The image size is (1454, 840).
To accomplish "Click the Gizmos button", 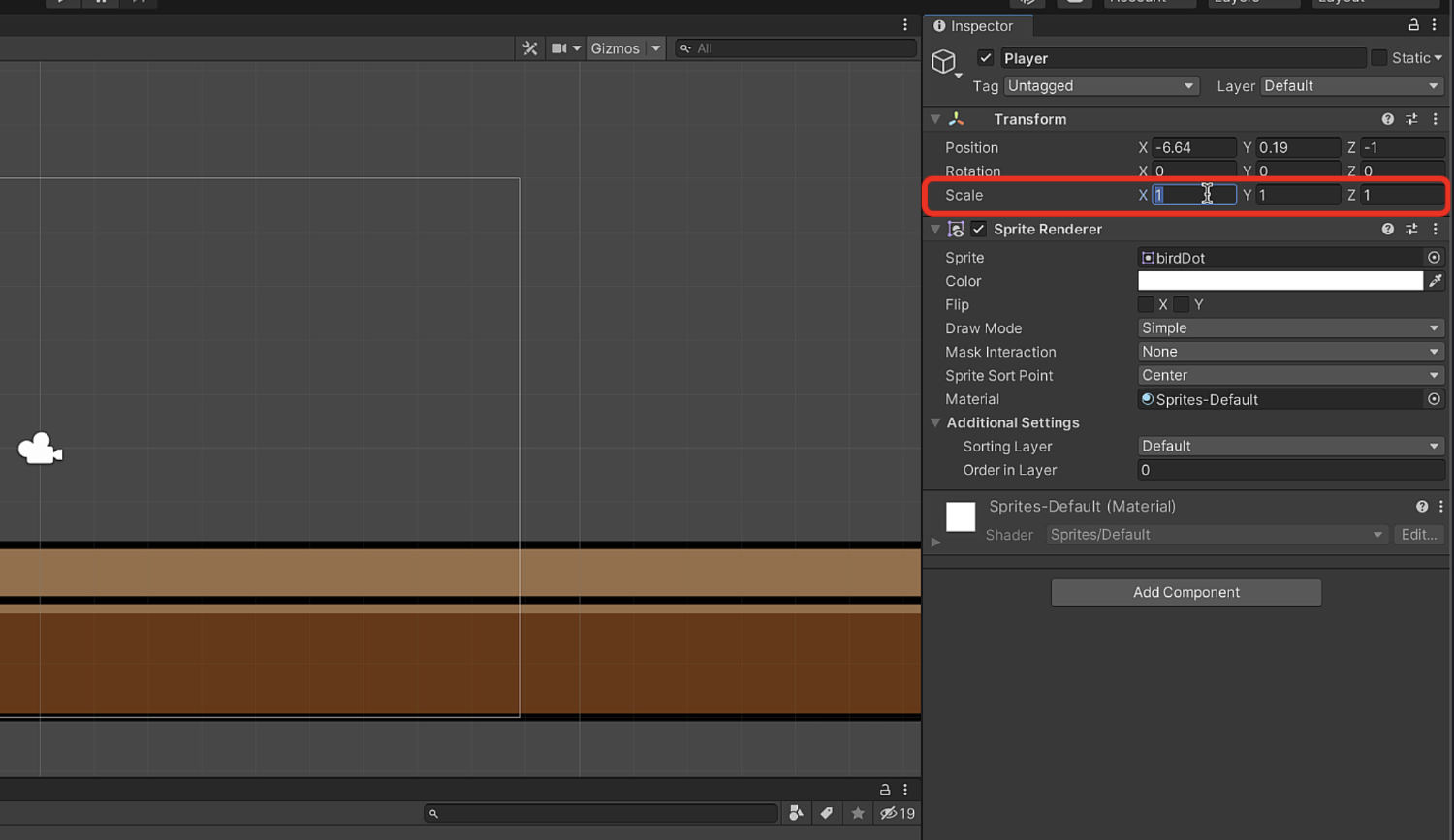I will (616, 48).
